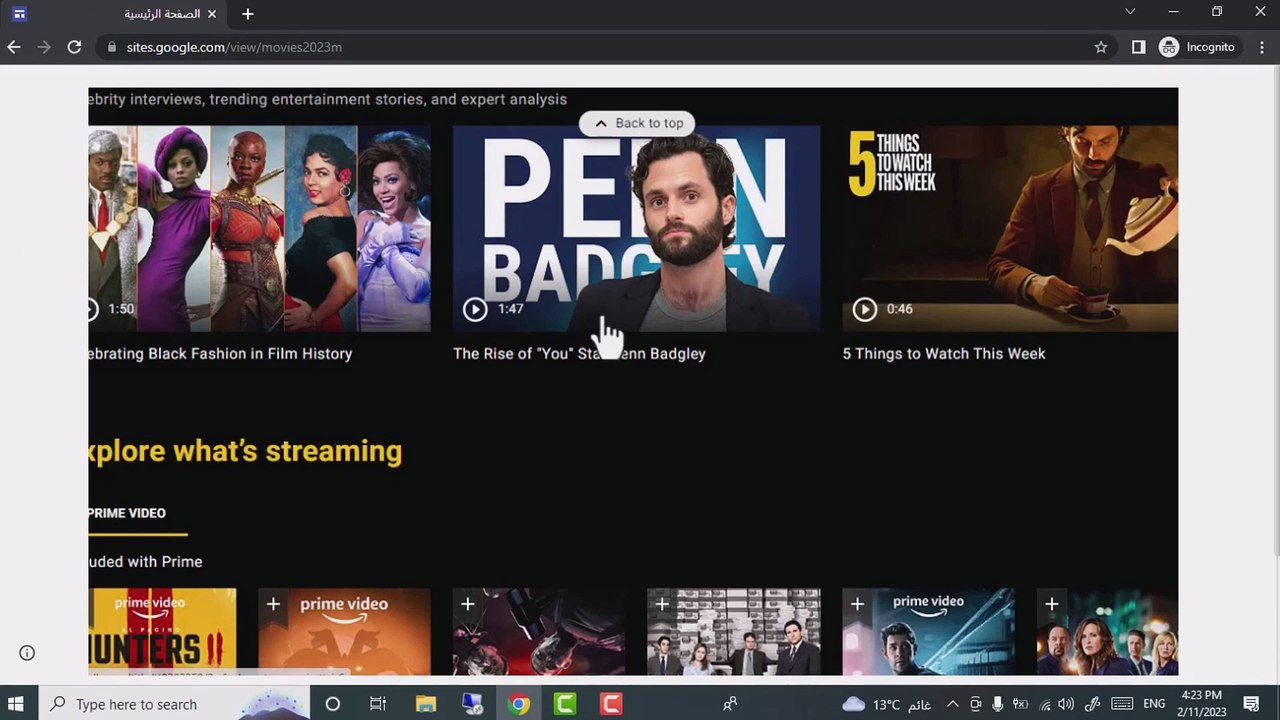The height and width of the screenshot is (720, 1280).
Task: Click '5 Things to Watch This Week' title
Action: point(944,354)
